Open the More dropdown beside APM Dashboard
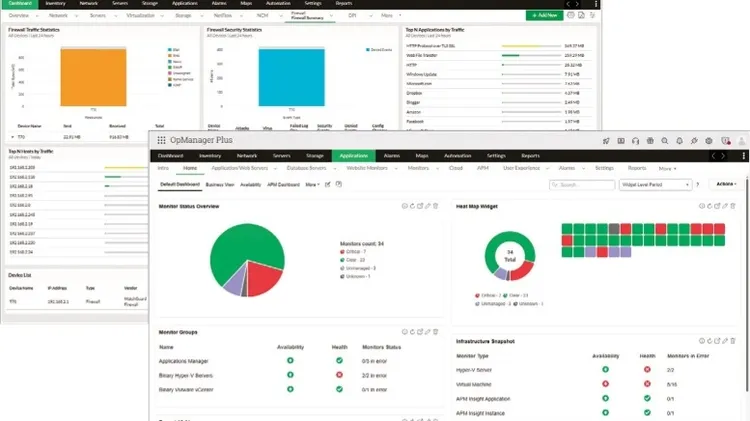The height and width of the screenshot is (421, 750). tap(312, 185)
